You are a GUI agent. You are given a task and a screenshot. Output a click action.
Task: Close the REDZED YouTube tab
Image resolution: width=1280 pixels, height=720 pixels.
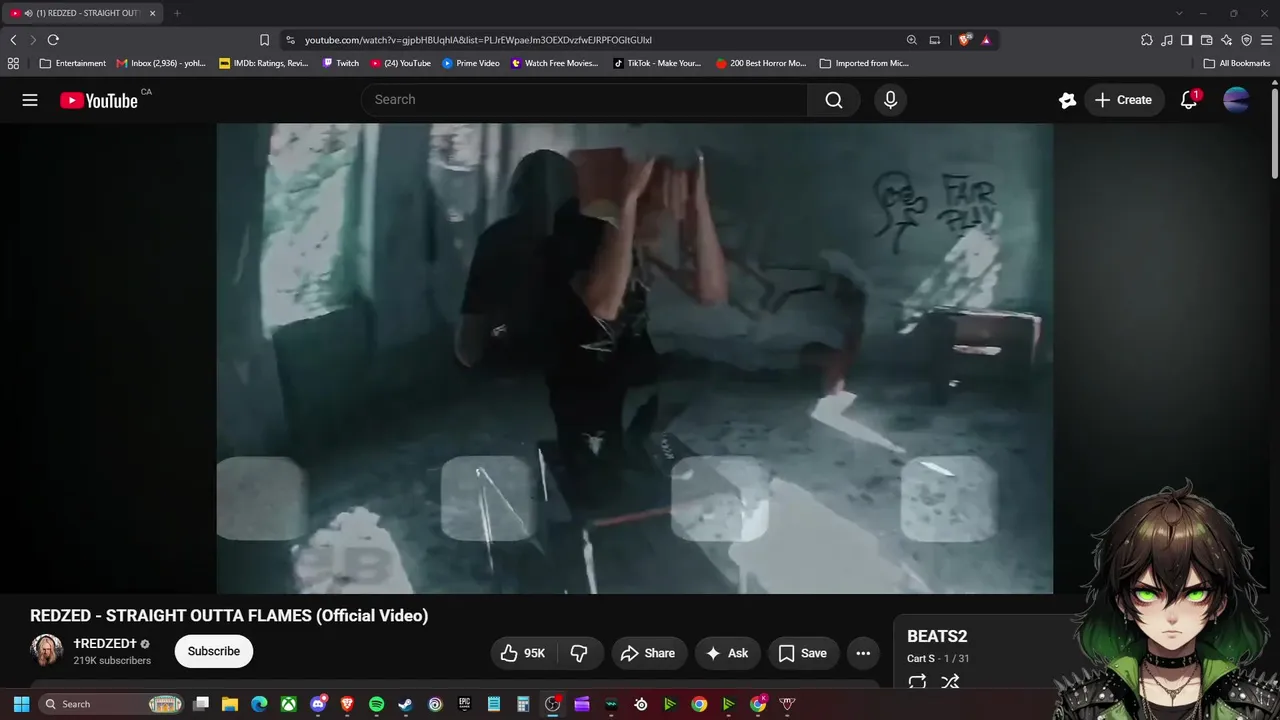click(153, 13)
